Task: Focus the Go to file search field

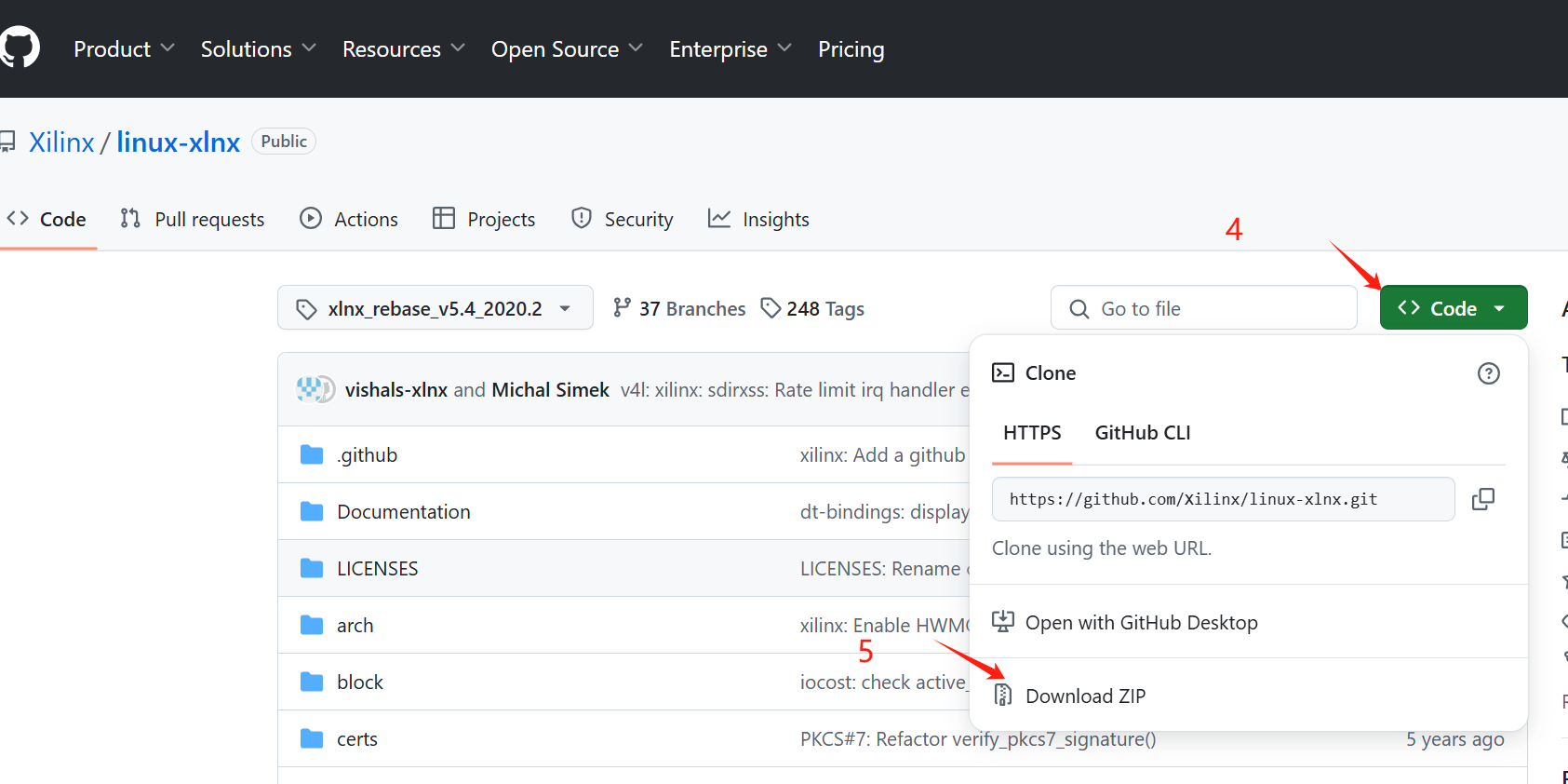Action: pos(1203,308)
